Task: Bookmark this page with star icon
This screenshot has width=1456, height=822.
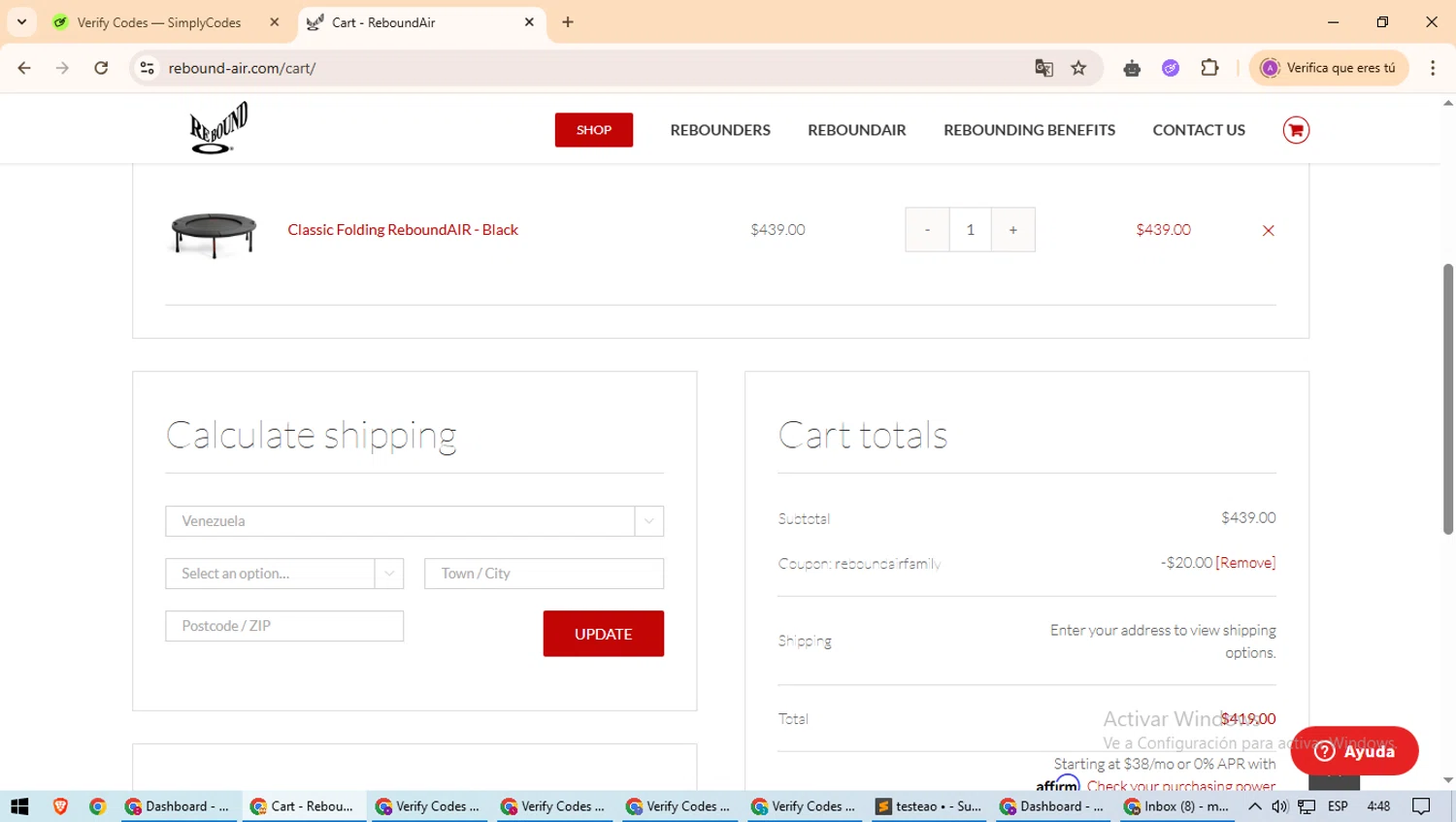Action: tap(1078, 68)
